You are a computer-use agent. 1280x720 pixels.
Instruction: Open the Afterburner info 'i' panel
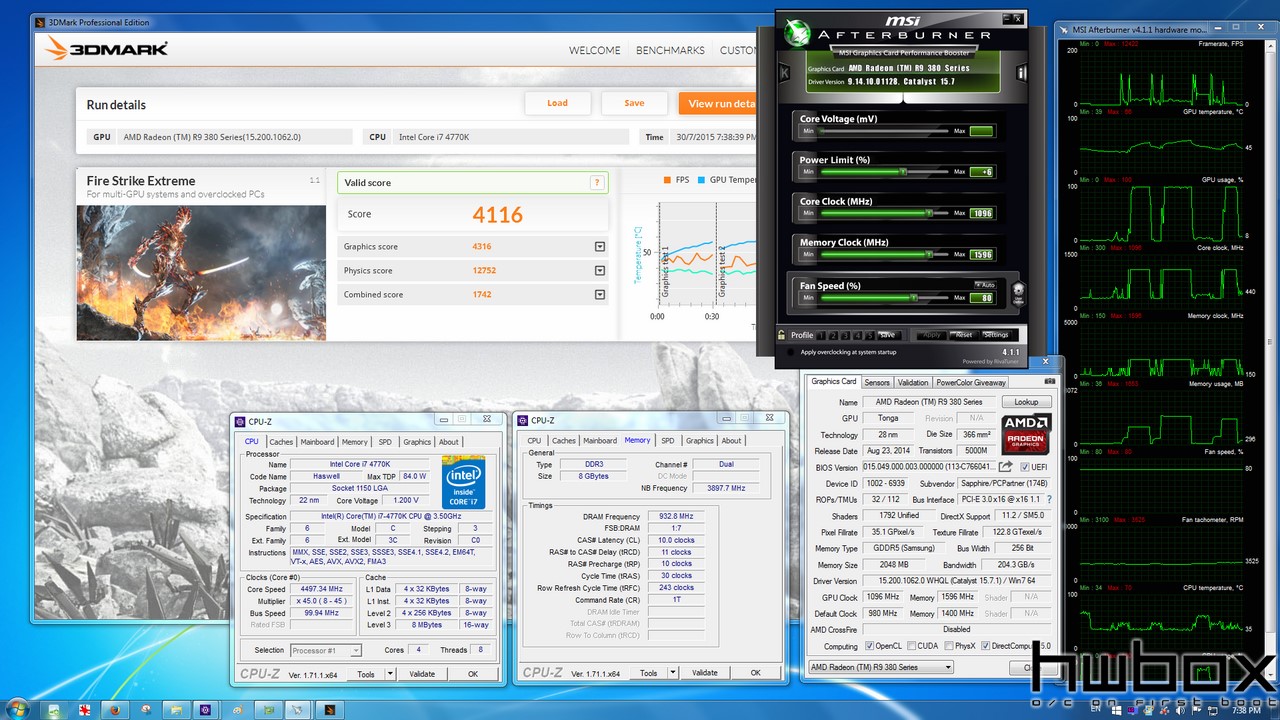[x=1021, y=72]
